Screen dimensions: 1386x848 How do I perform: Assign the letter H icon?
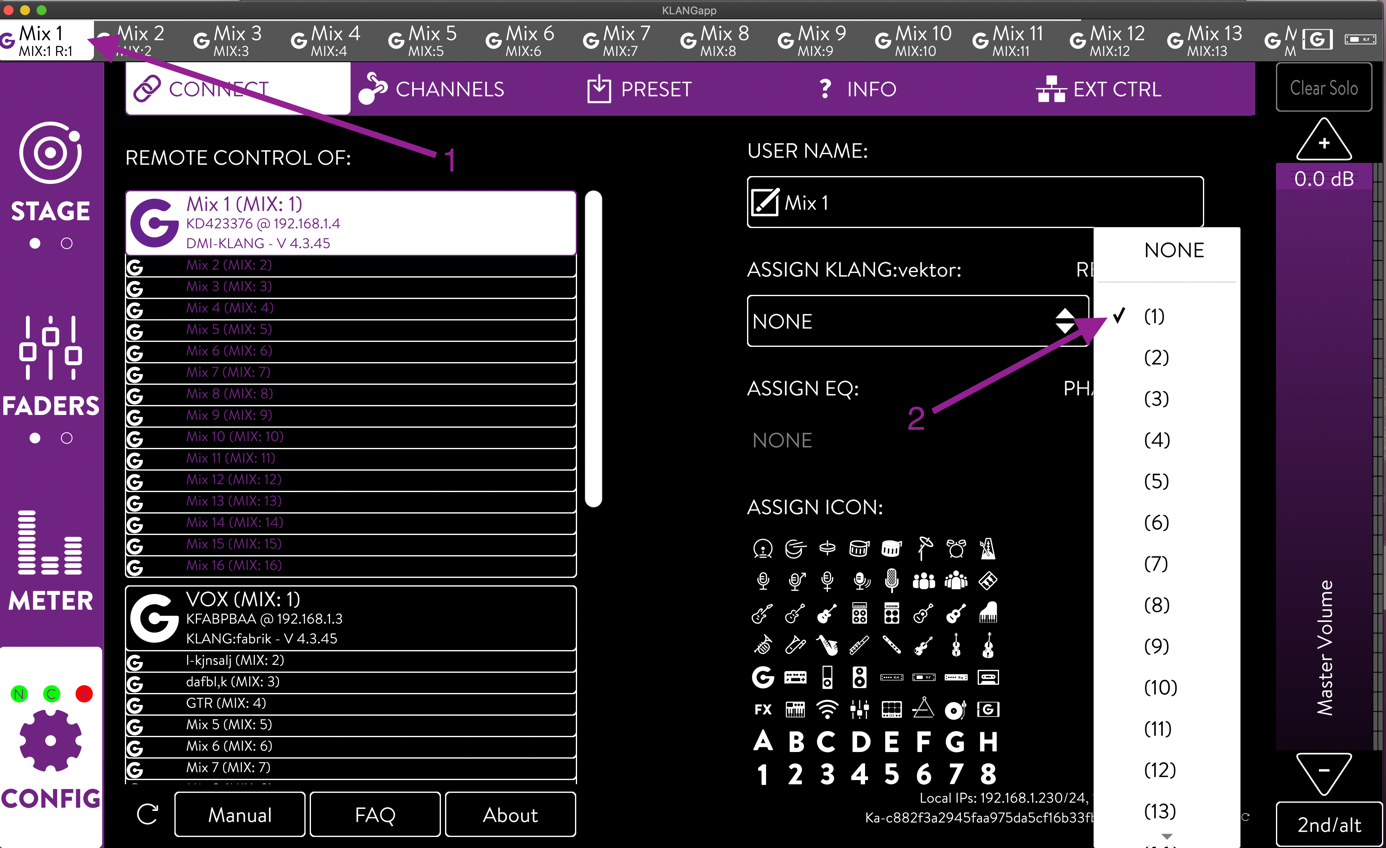pyautogui.click(x=988, y=742)
